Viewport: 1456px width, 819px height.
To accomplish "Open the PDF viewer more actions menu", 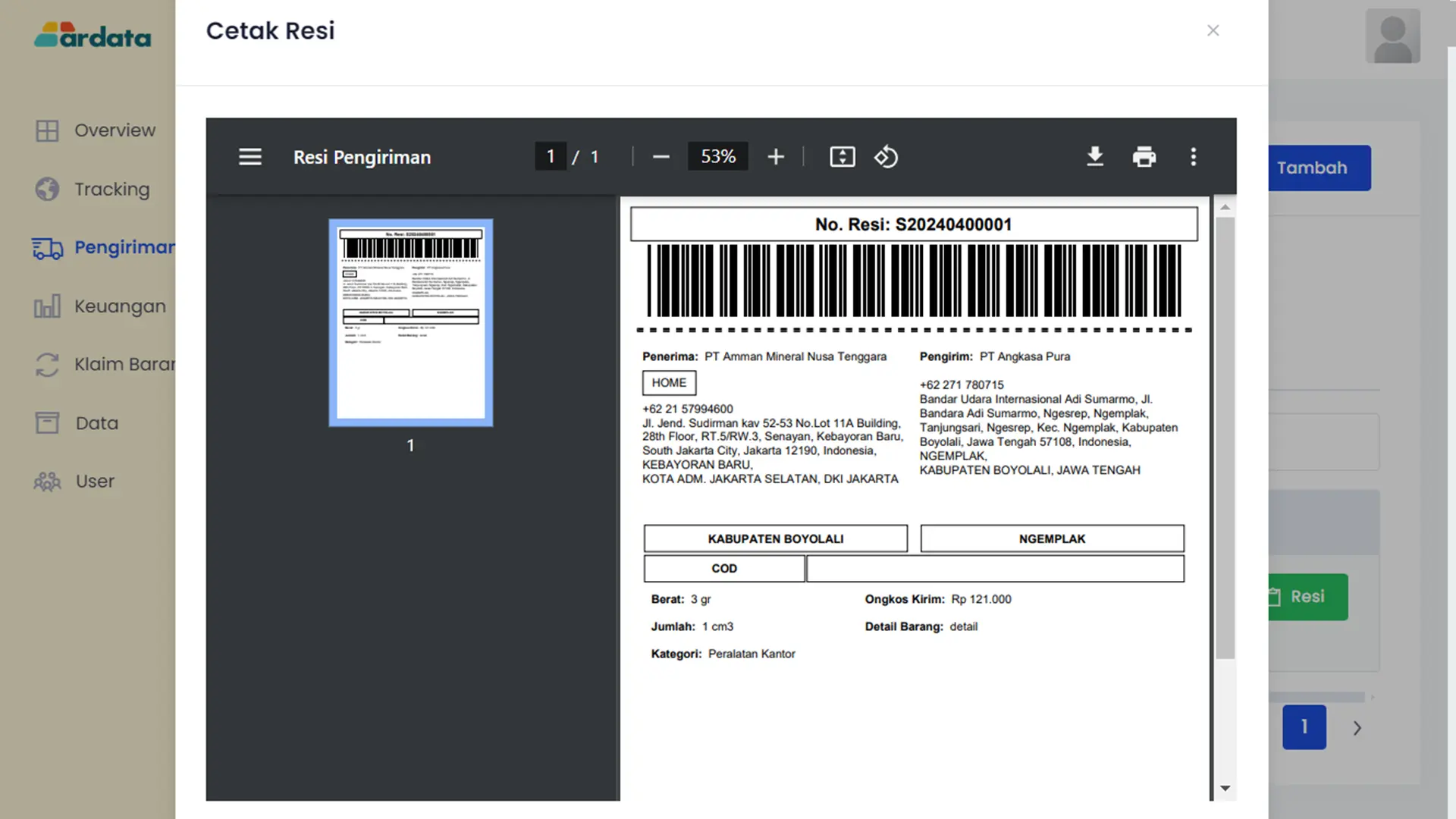I will point(1194,157).
